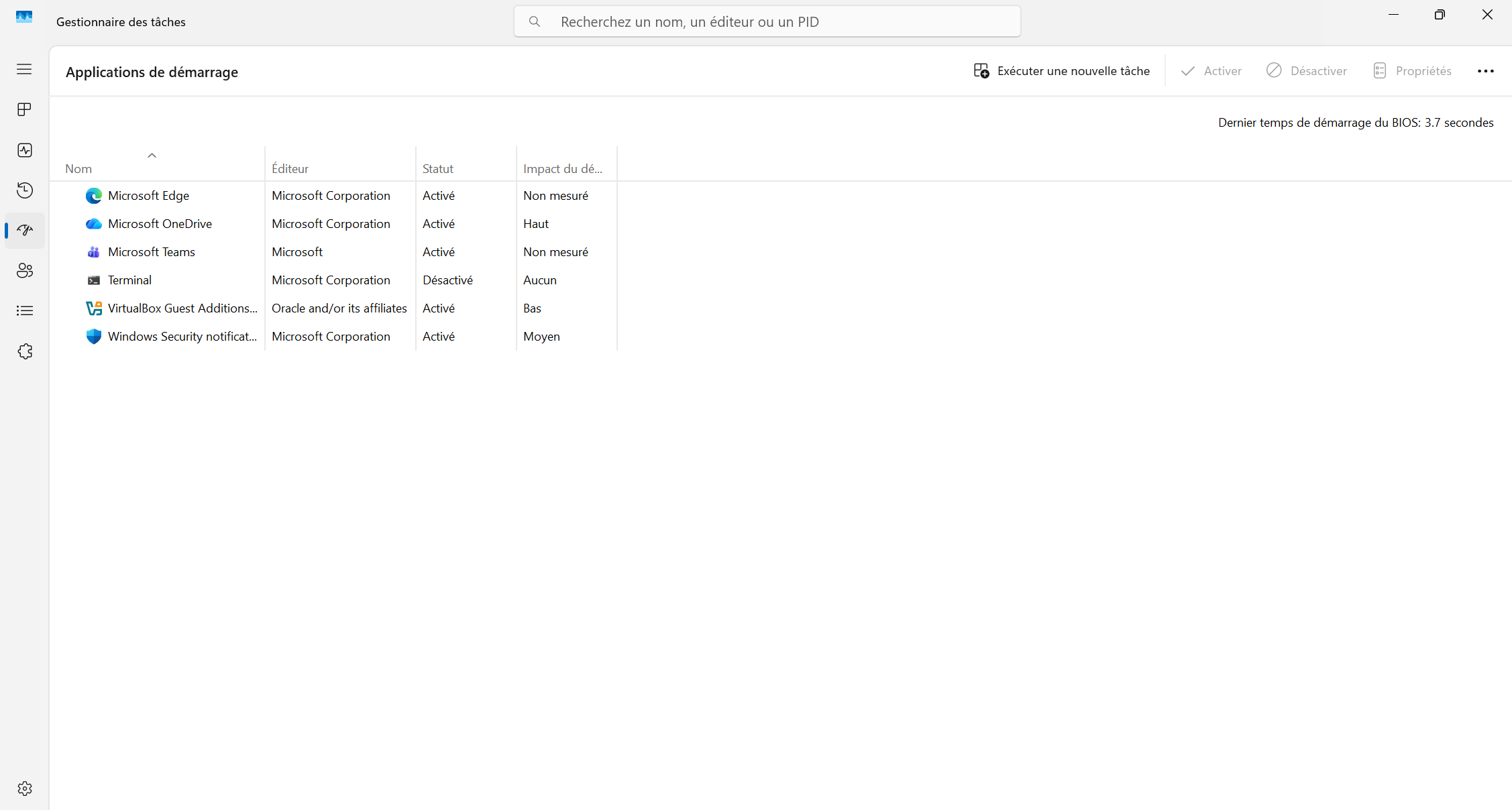Screen dimensions: 1512x810
Task: Click the BIOS startup time text
Action: pyautogui.click(x=1356, y=123)
